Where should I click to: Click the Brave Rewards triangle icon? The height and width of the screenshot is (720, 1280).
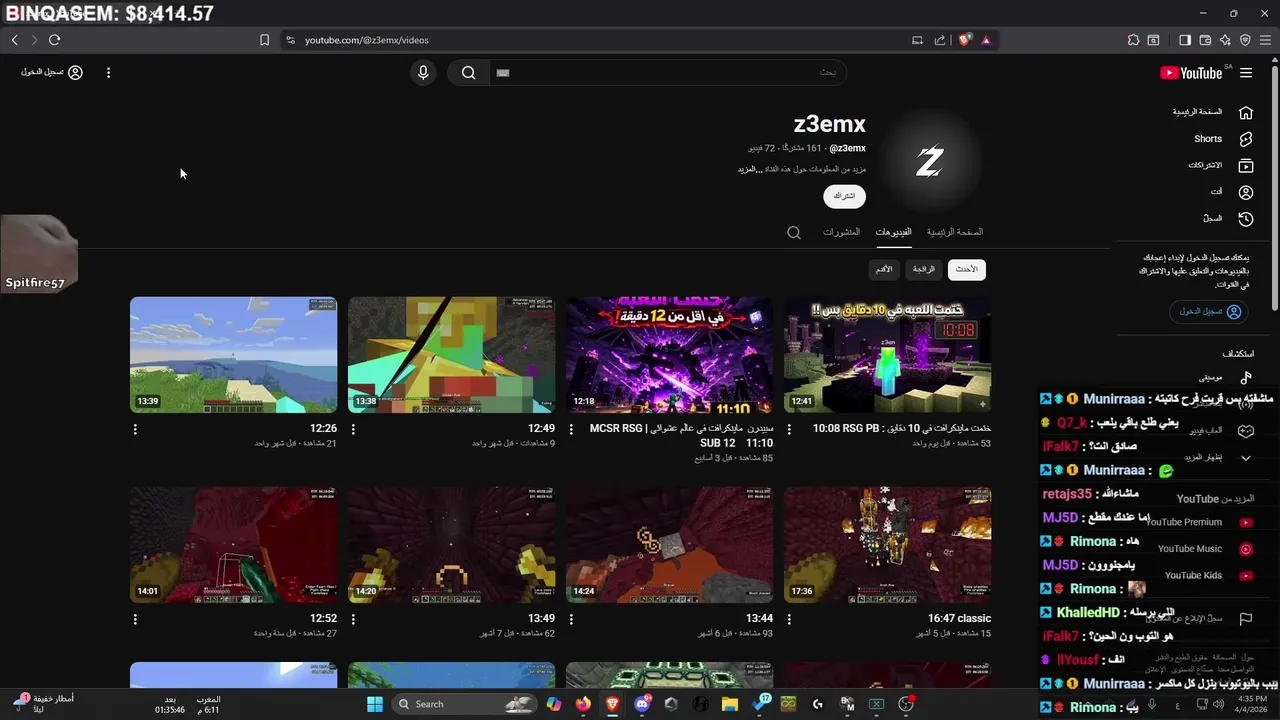(986, 40)
